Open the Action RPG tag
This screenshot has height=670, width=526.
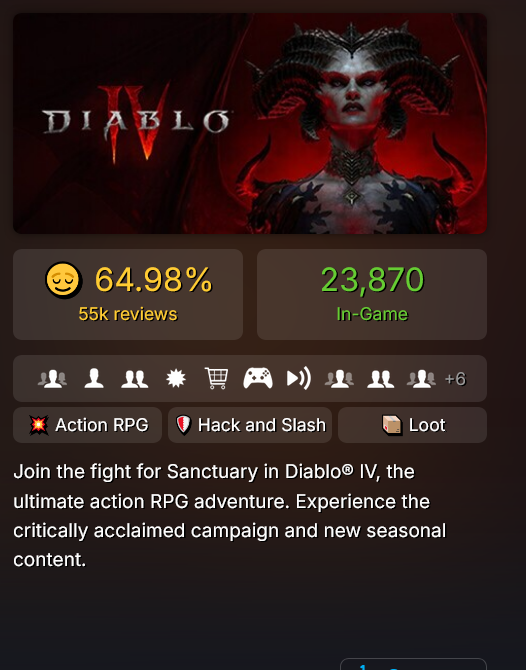pyautogui.click(x=88, y=425)
